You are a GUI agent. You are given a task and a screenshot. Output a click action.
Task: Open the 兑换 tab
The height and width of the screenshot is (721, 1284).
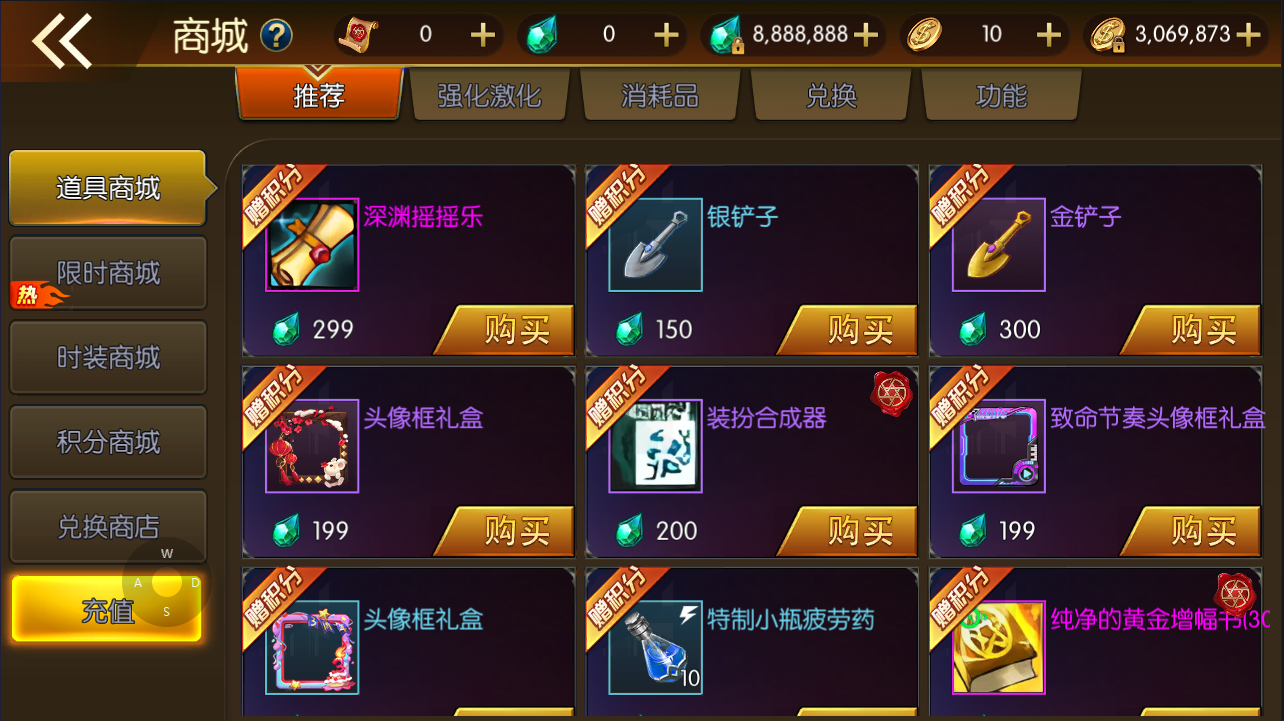831,96
